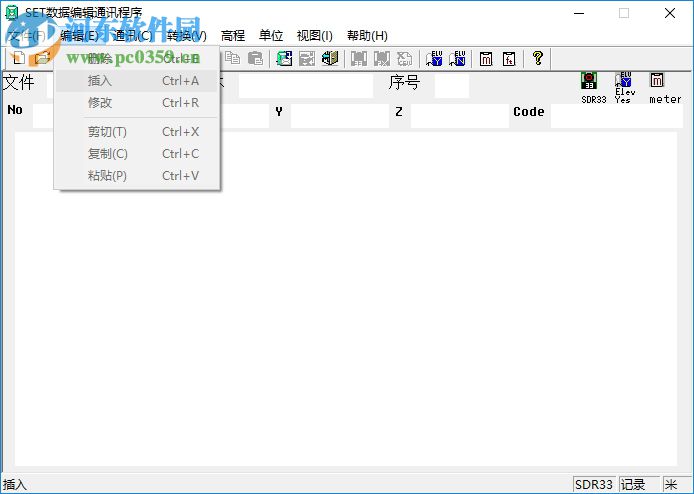Click the ELV Y elevation toolbar icon
Image resolution: width=694 pixels, height=494 pixels.
coord(434,58)
